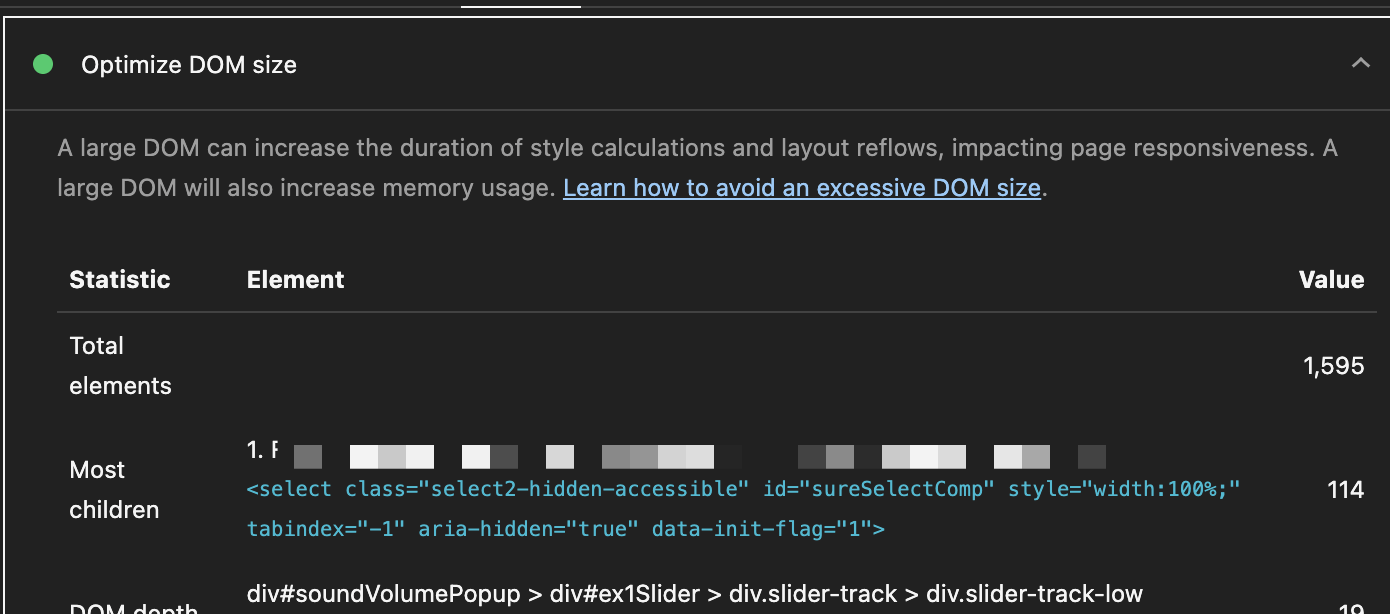The width and height of the screenshot is (1390, 614).
Task: Select the Element column header
Action: [x=295, y=280]
